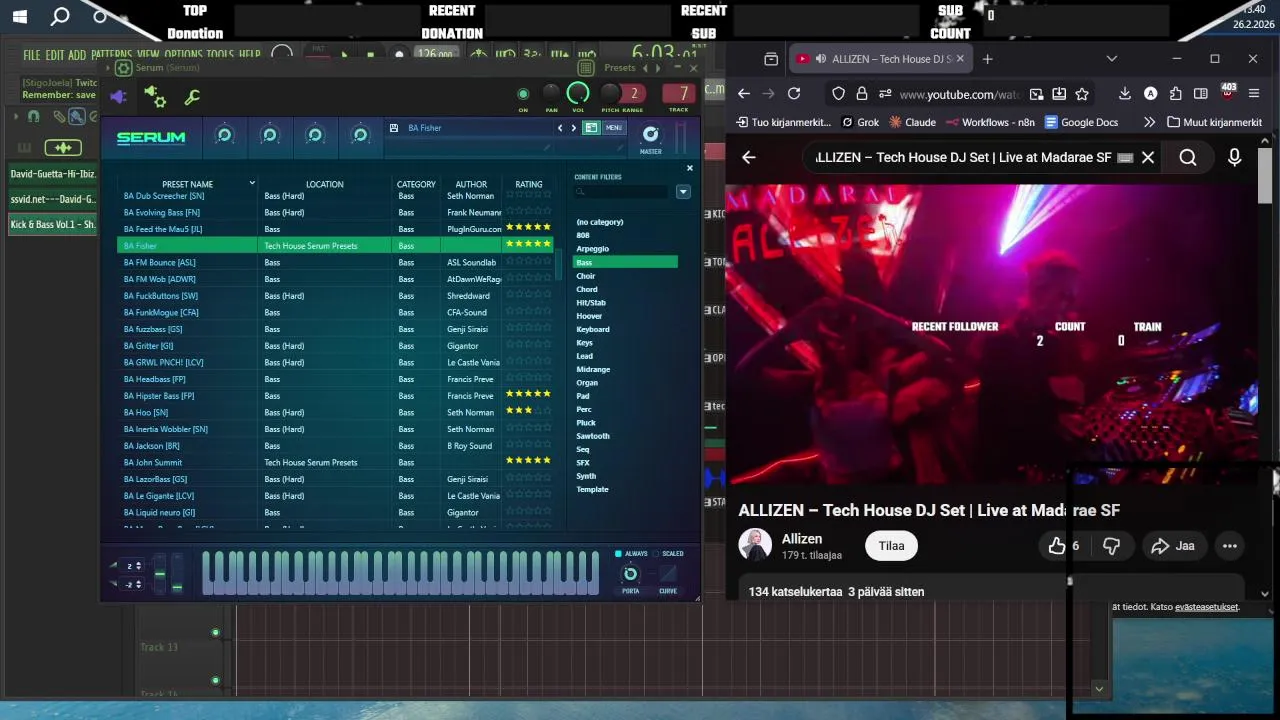Image resolution: width=1280 pixels, height=720 pixels.
Task: Sort presets by LOCATION column
Action: pos(324,184)
